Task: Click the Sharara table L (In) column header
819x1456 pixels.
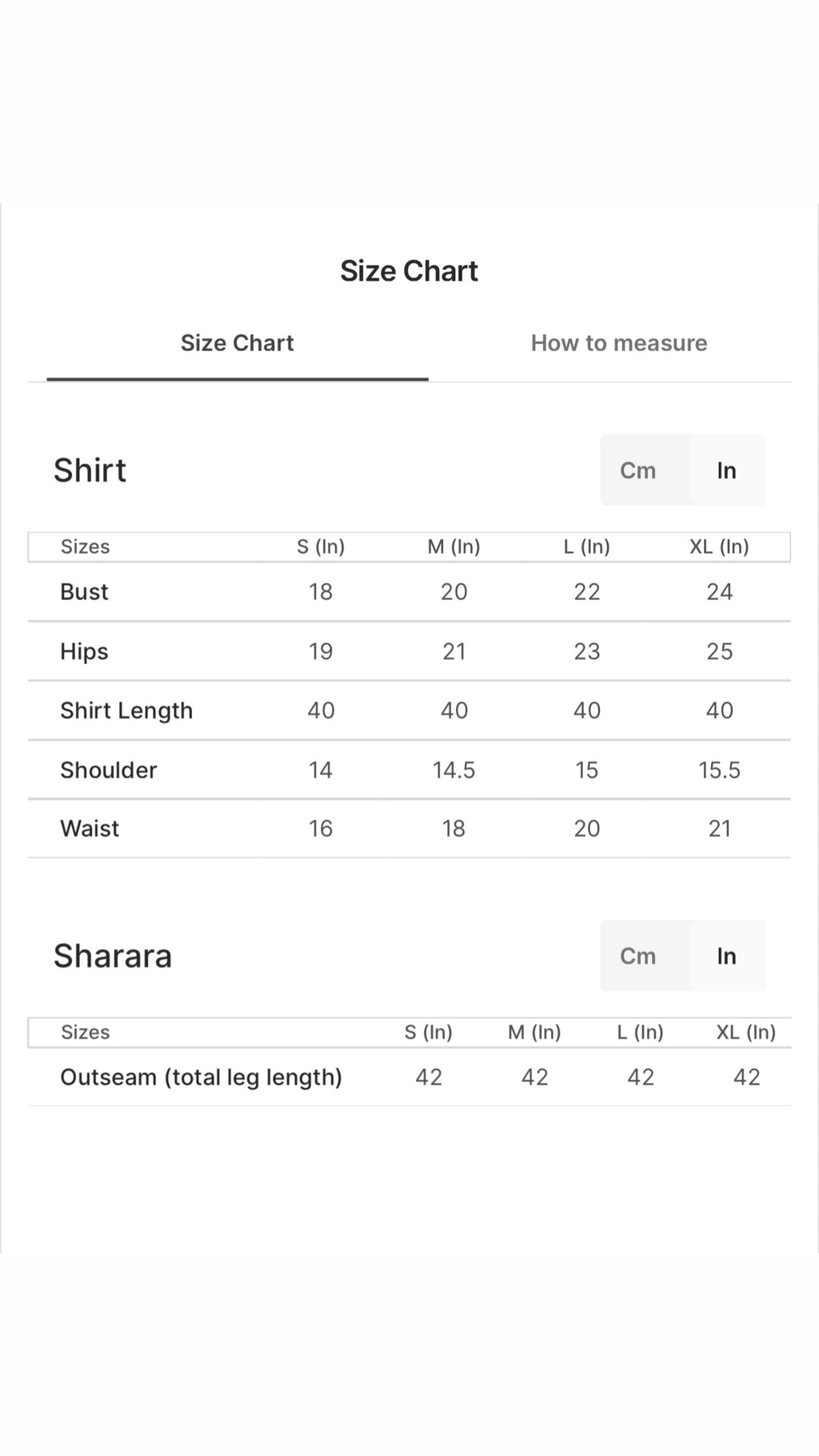Action: point(641,1032)
